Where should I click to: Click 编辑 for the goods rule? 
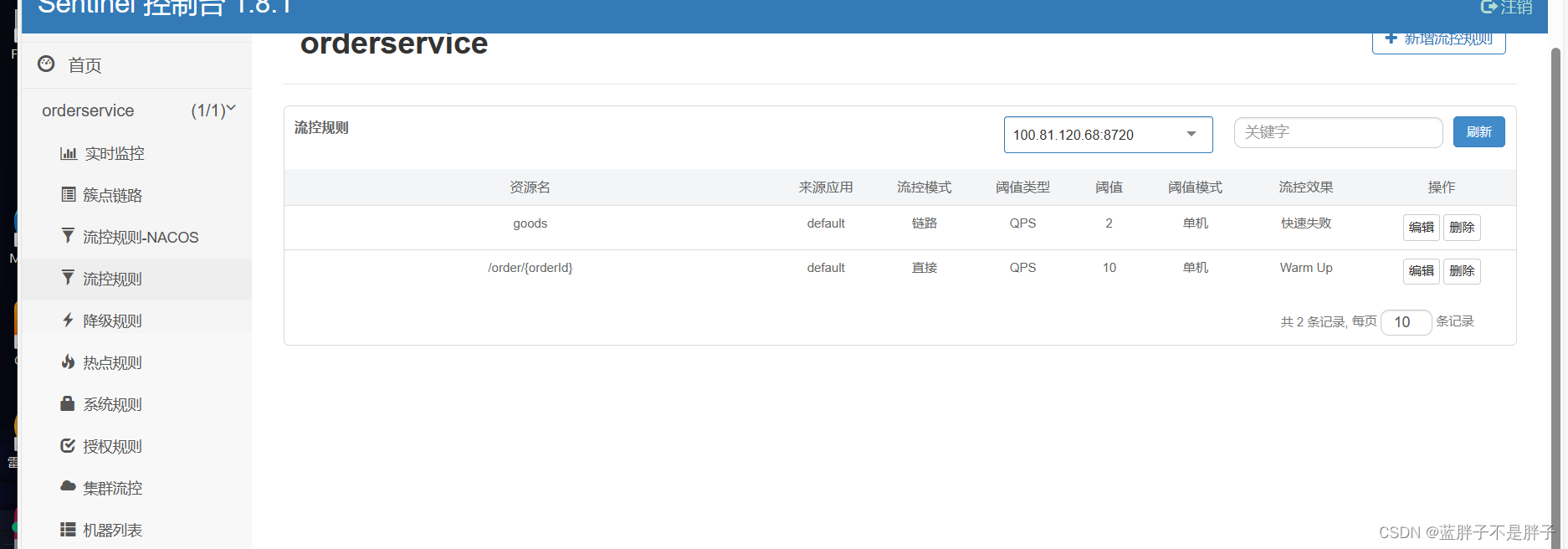pos(1421,227)
